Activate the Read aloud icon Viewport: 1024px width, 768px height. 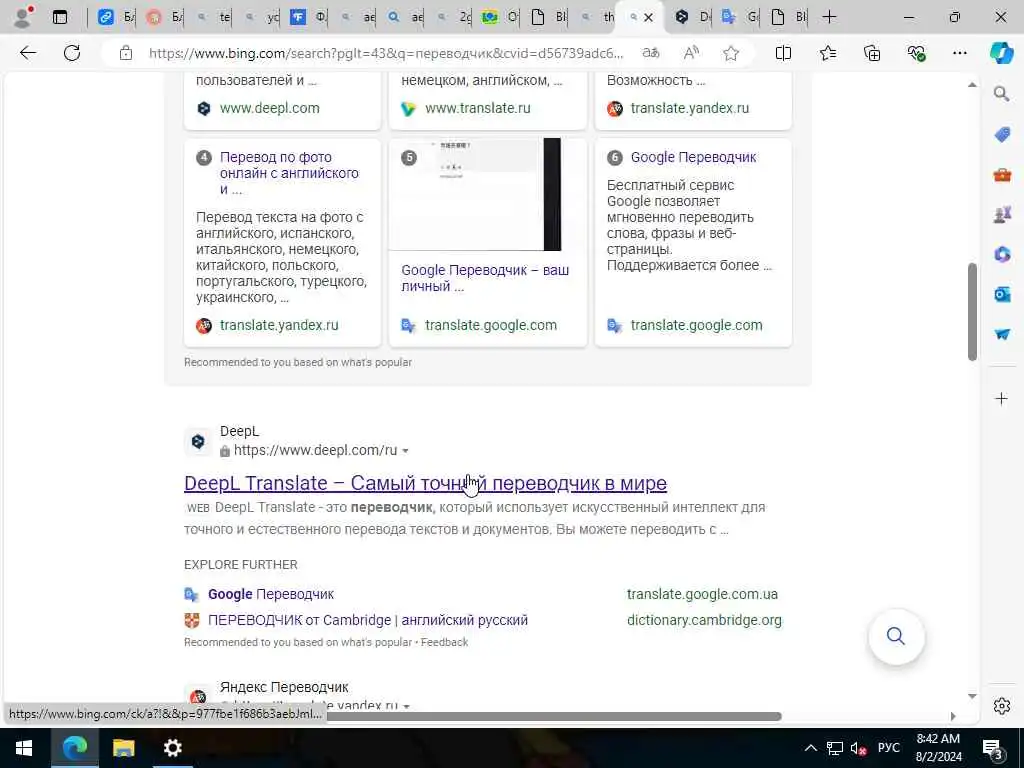pos(691,53)
